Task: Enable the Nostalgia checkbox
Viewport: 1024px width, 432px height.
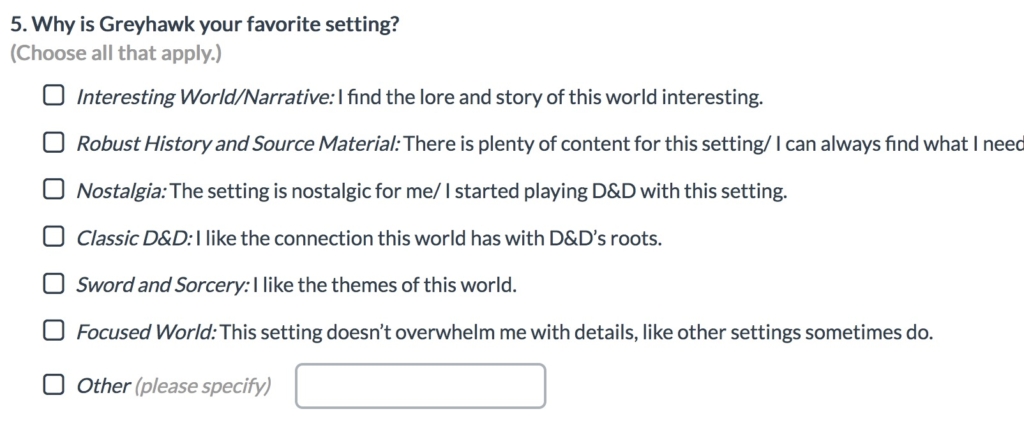Action: tap(54, 191)
